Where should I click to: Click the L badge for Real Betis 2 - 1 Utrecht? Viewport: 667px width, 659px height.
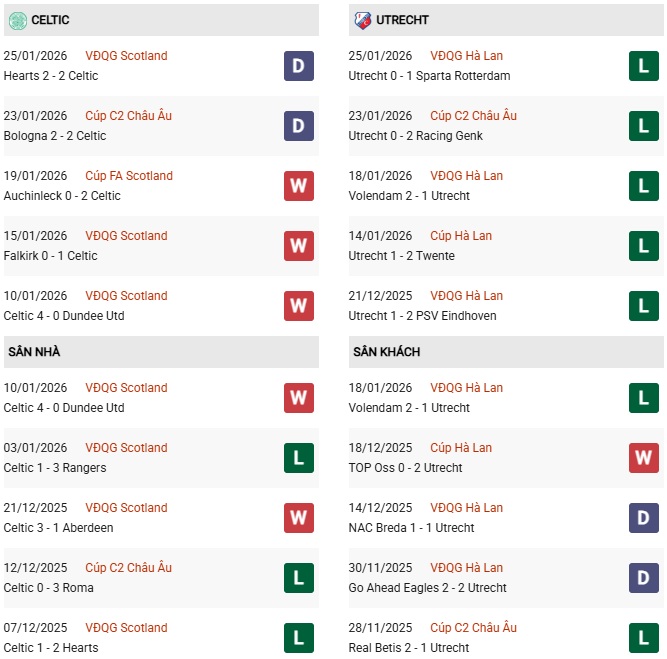pyautogui.click(x=644, y=638)
